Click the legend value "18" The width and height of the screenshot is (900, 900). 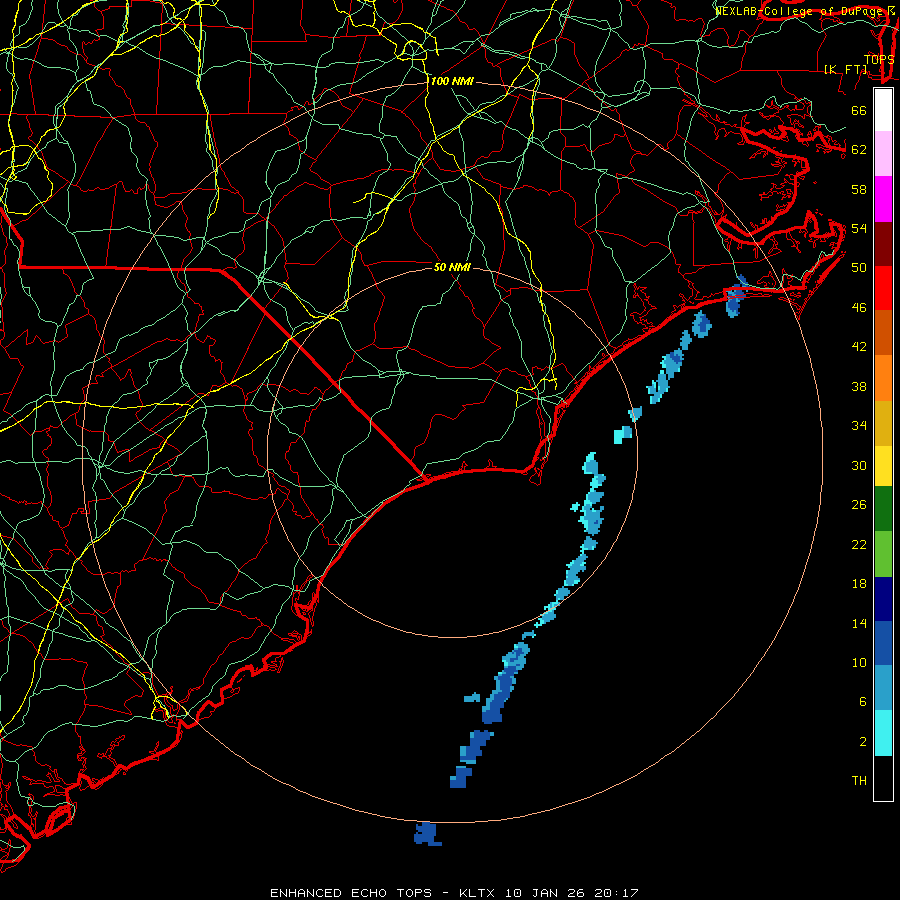[x=859, y=584]
